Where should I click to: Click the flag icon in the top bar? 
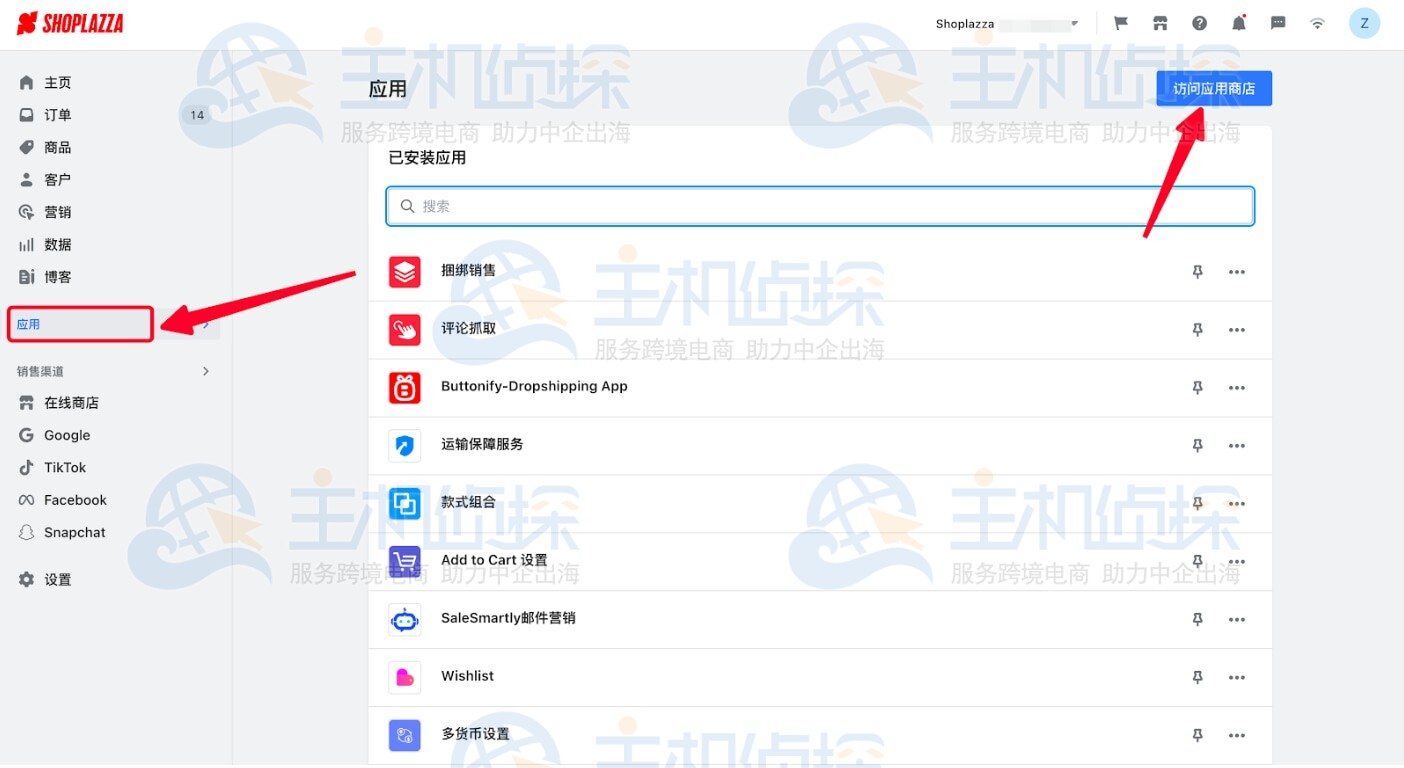click(x=1120, y=22)
